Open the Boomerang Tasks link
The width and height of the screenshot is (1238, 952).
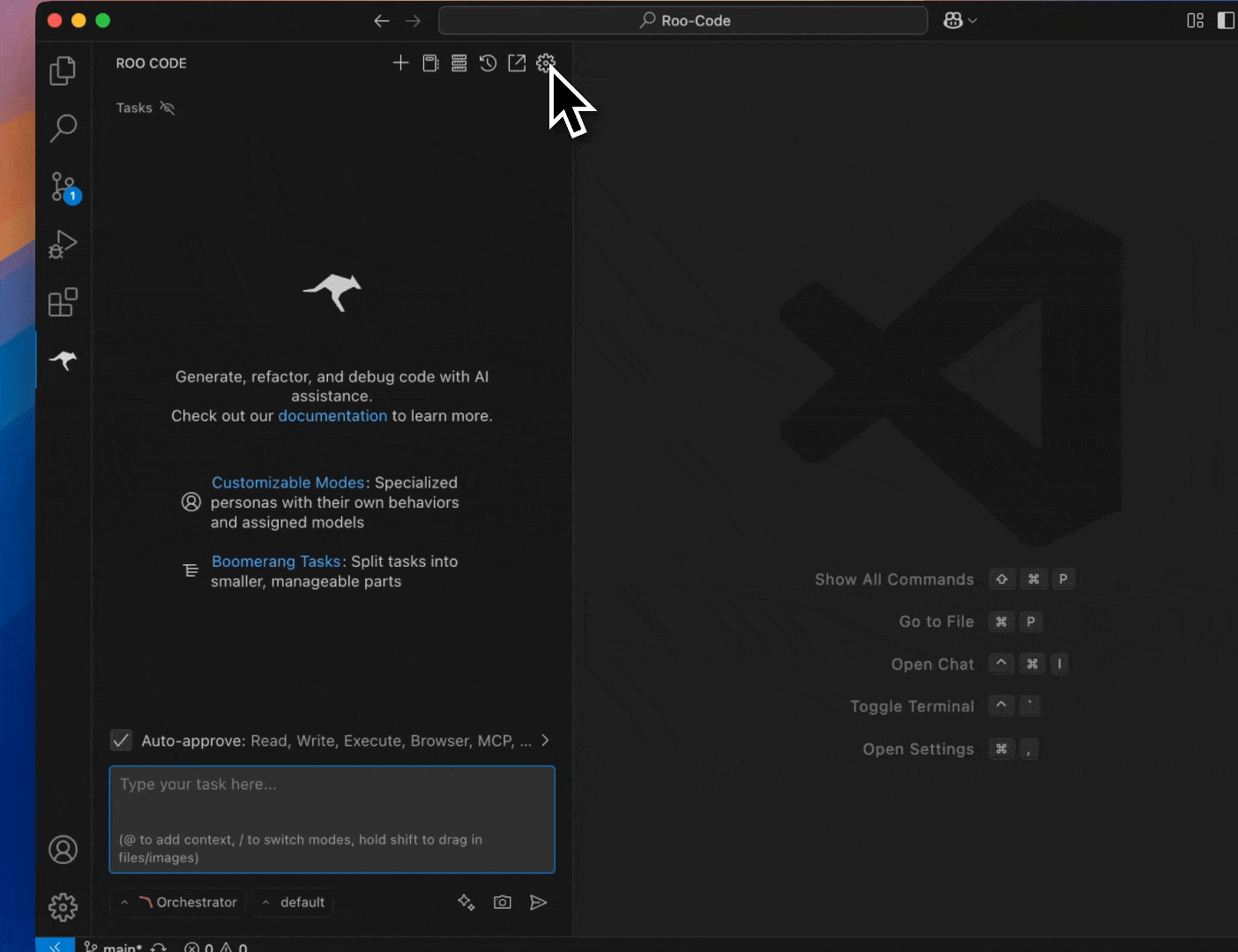pos(276,562)
